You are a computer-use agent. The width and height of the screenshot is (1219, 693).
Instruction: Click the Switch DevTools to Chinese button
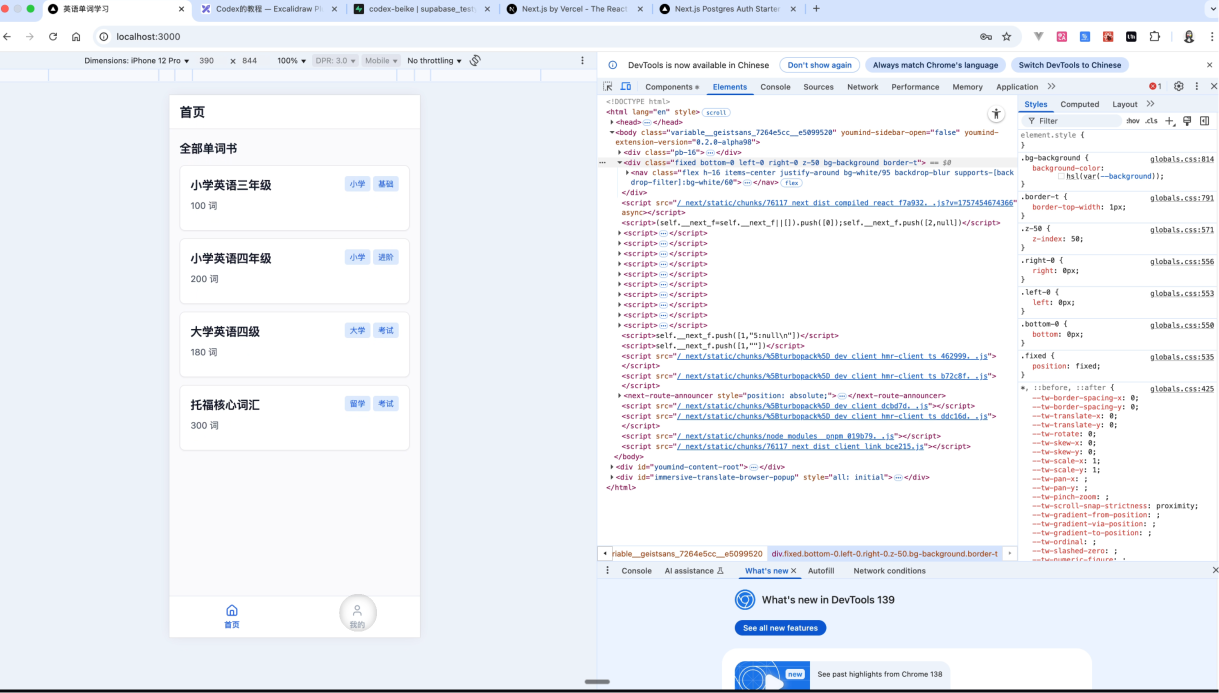[x=1069, y=65]
